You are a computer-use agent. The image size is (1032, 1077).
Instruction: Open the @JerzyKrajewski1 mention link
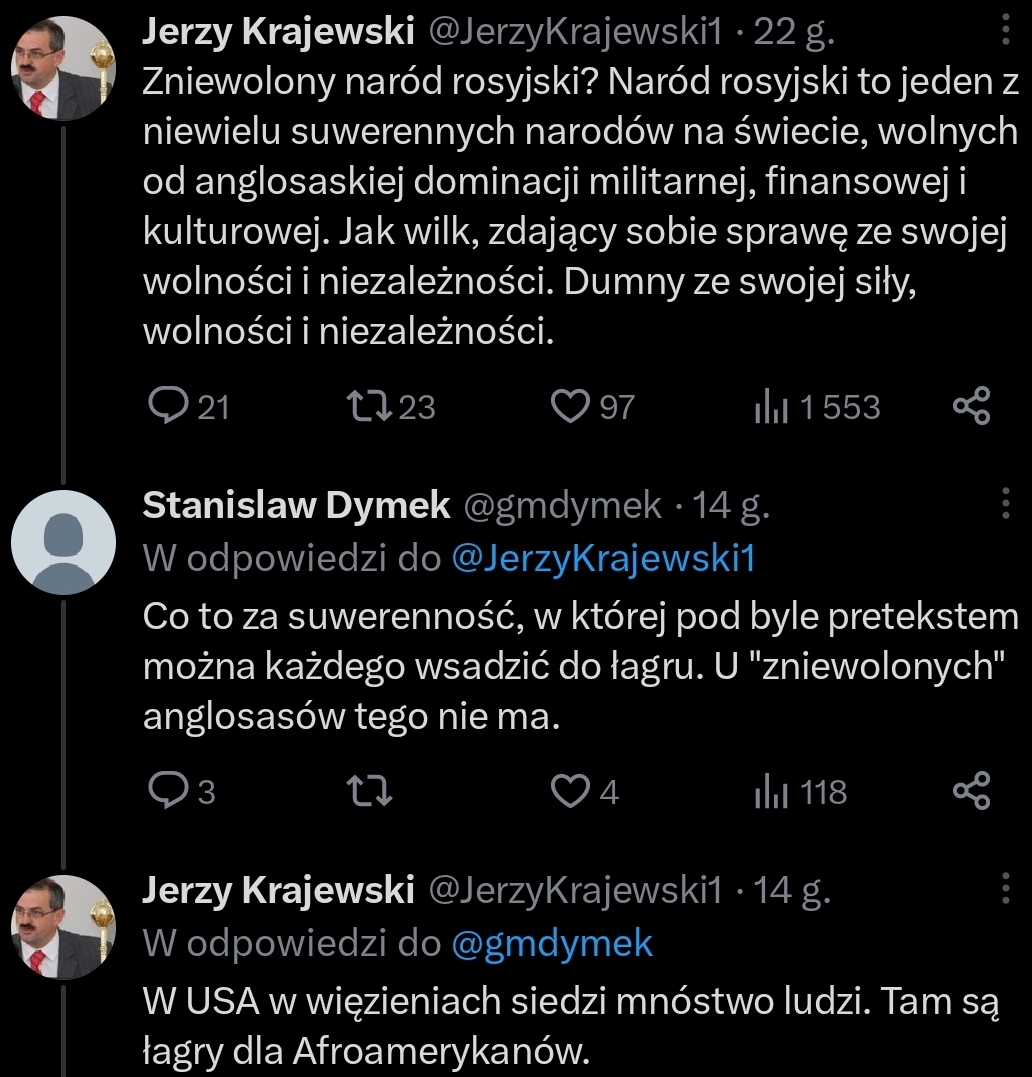(x=603, y=559)
